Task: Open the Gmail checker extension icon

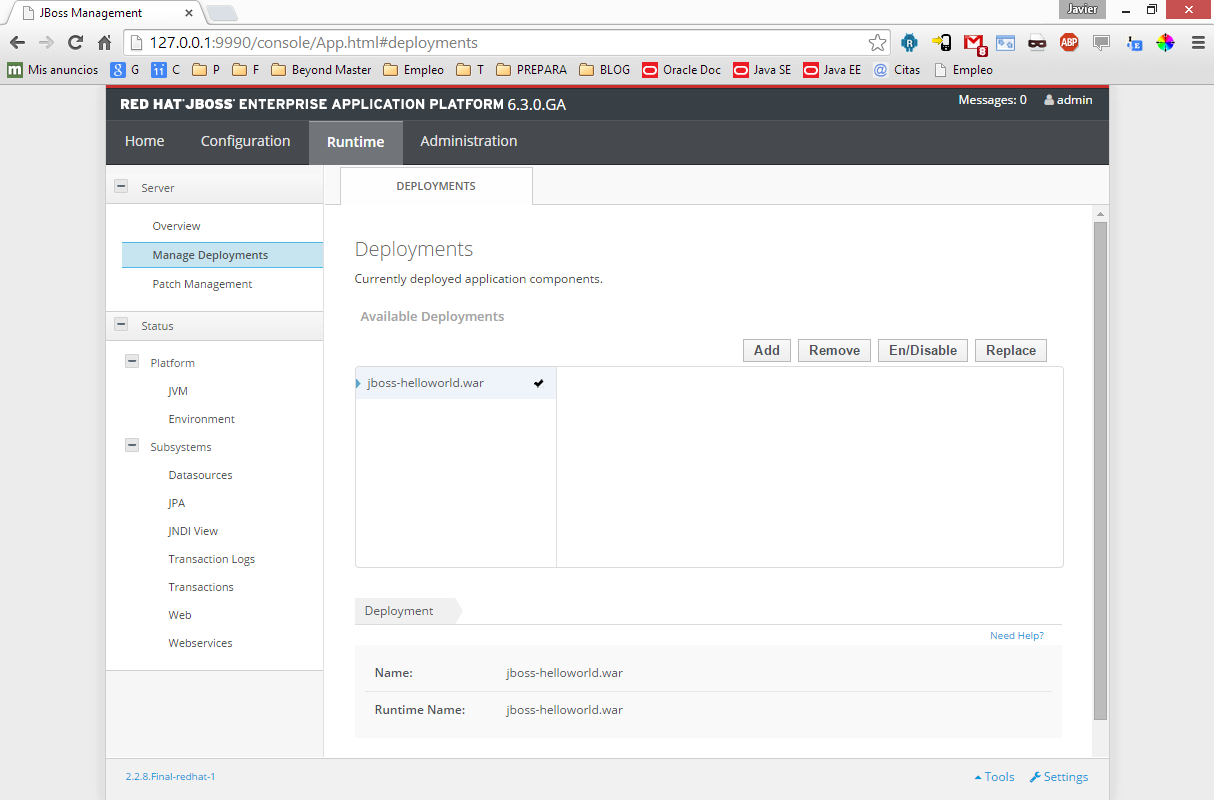Action: coord(975,43)
